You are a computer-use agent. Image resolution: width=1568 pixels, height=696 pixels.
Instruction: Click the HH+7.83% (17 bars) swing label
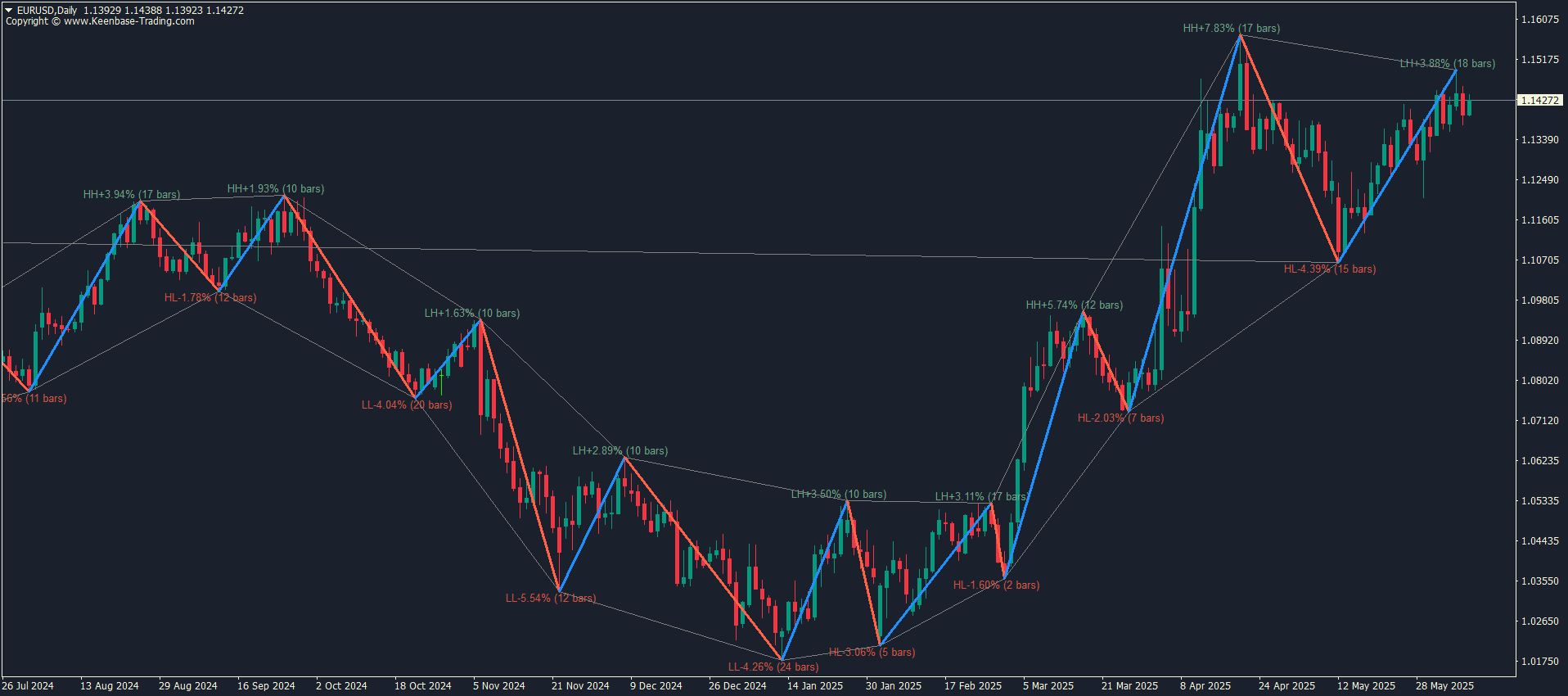[x=1232, y=29]
